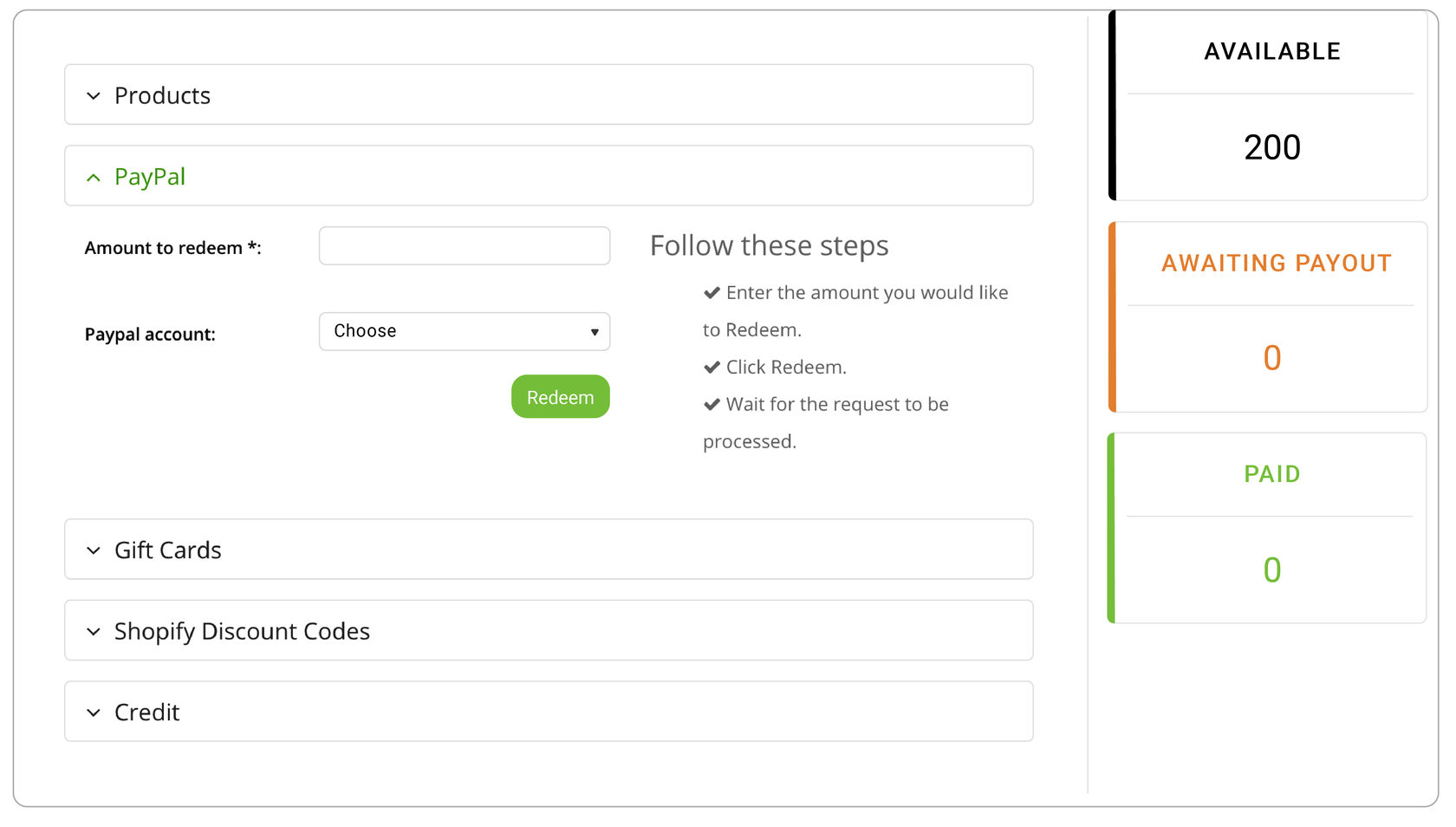Expand the Credit section chevron

click(94, 713)
